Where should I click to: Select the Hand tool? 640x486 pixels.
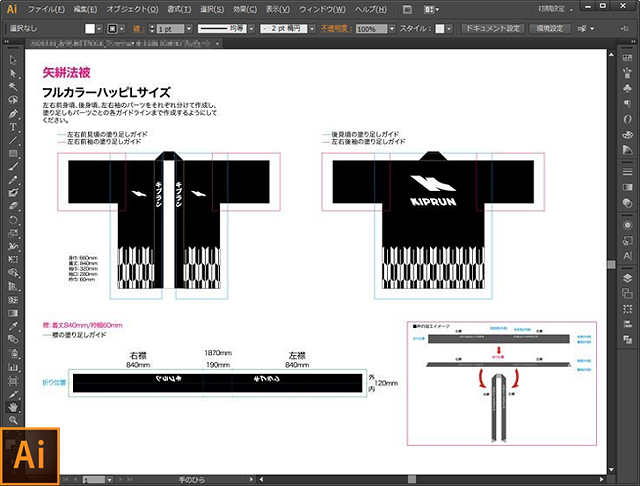click(x=13, y=407)
